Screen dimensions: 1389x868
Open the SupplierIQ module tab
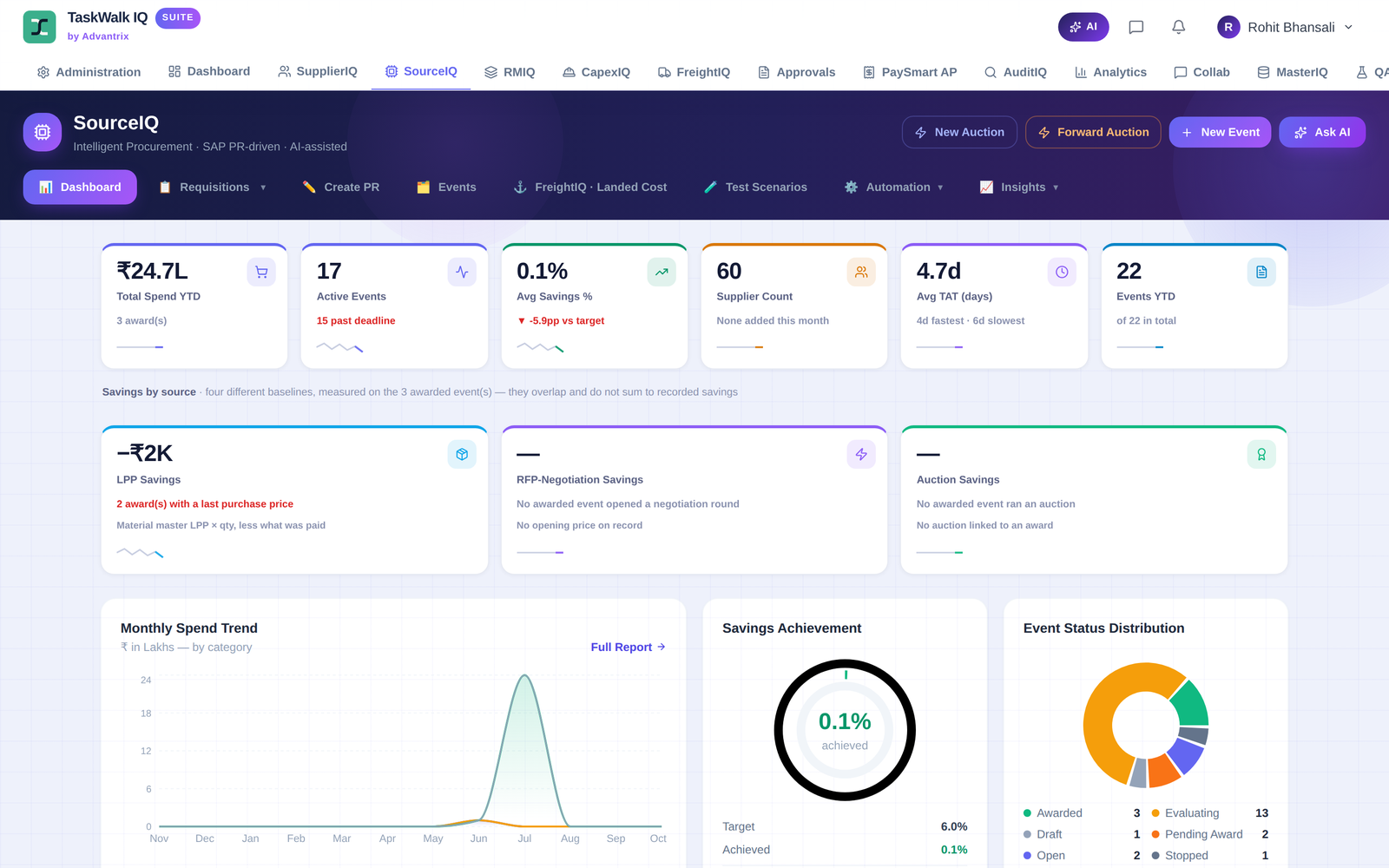[x=318, y=72]
